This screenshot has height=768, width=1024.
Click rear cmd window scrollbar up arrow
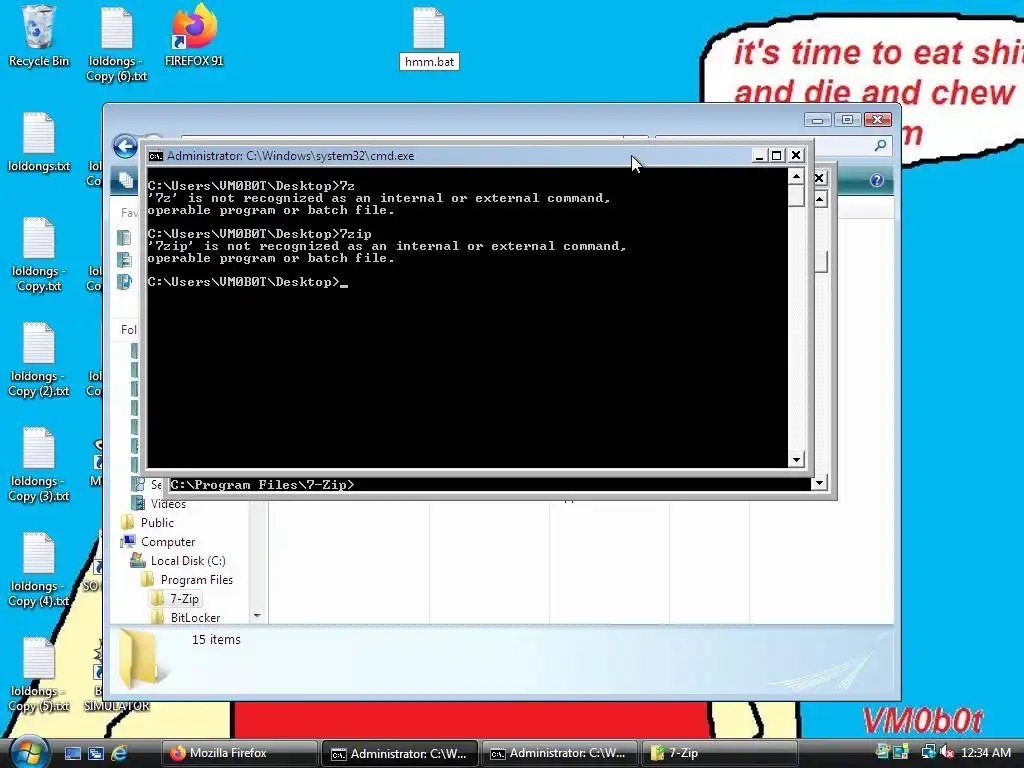point(820,199)
